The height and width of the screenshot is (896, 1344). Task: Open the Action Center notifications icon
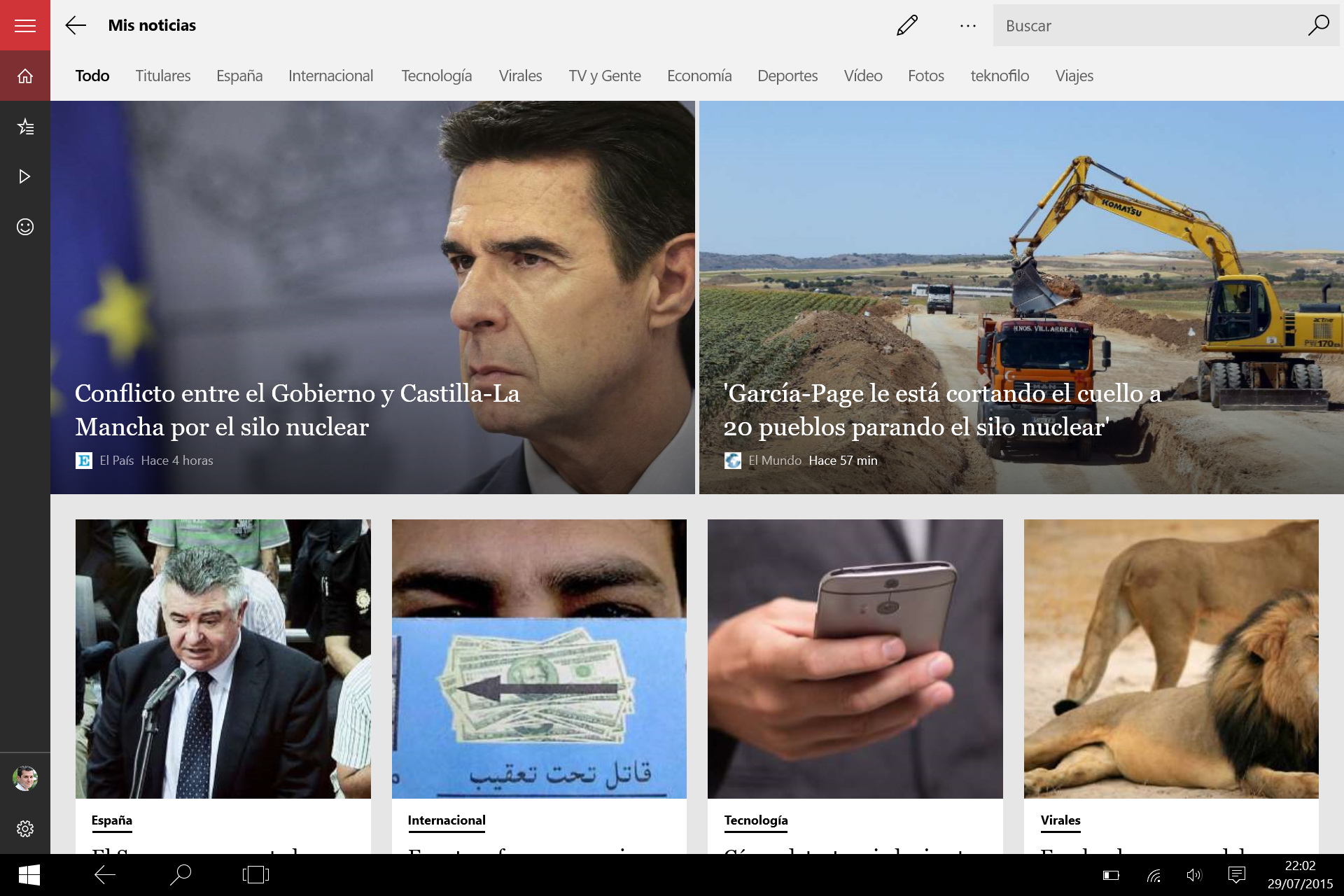[x=1237, y=874]
